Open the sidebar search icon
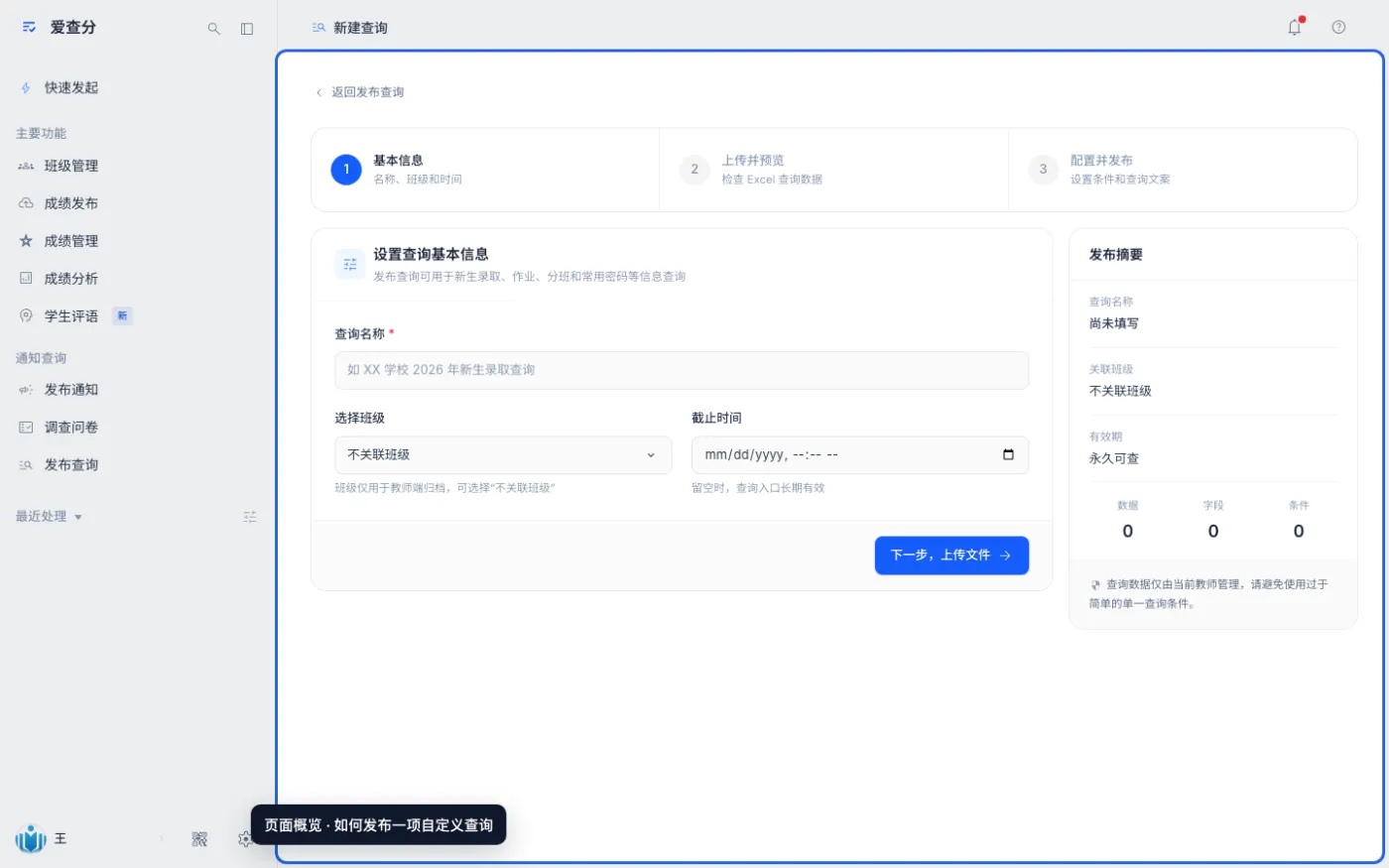1389x868 pixels. [213, 29]
